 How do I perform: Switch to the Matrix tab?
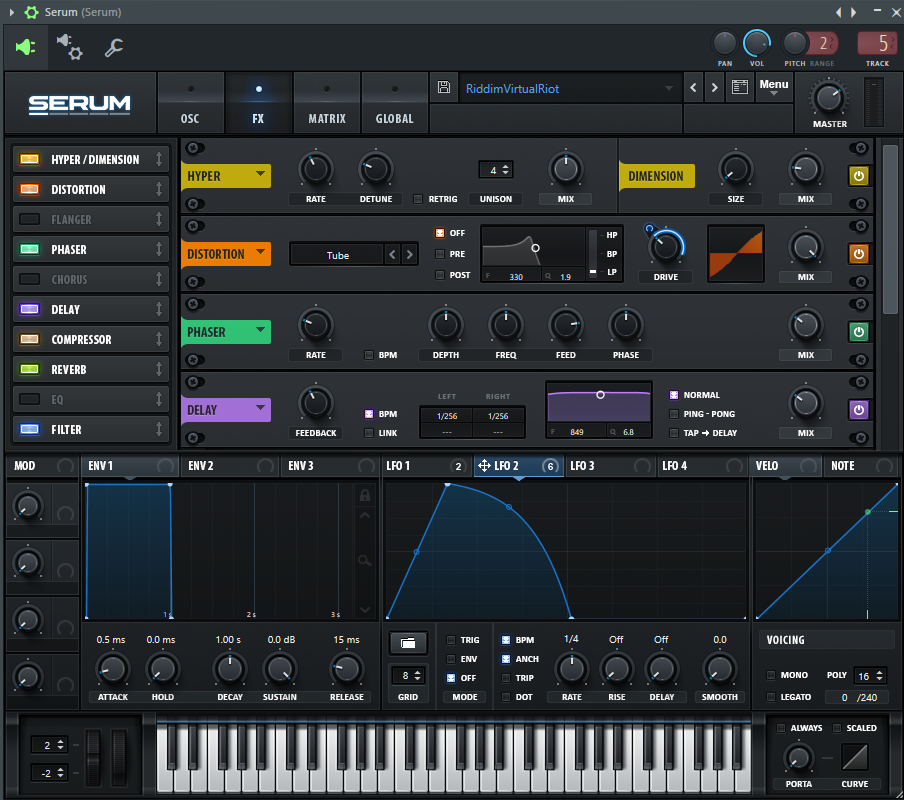point(327,103)
